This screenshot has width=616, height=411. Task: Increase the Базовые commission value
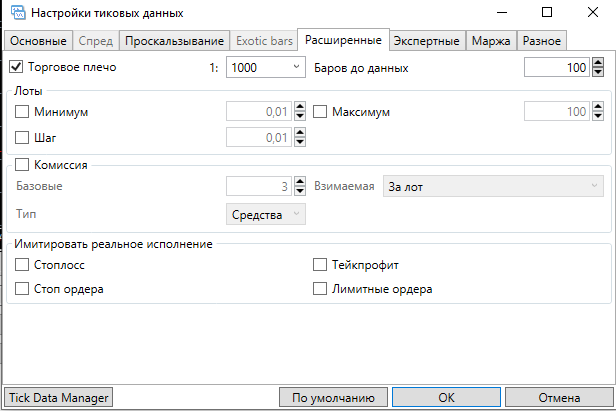coord(300,182)
